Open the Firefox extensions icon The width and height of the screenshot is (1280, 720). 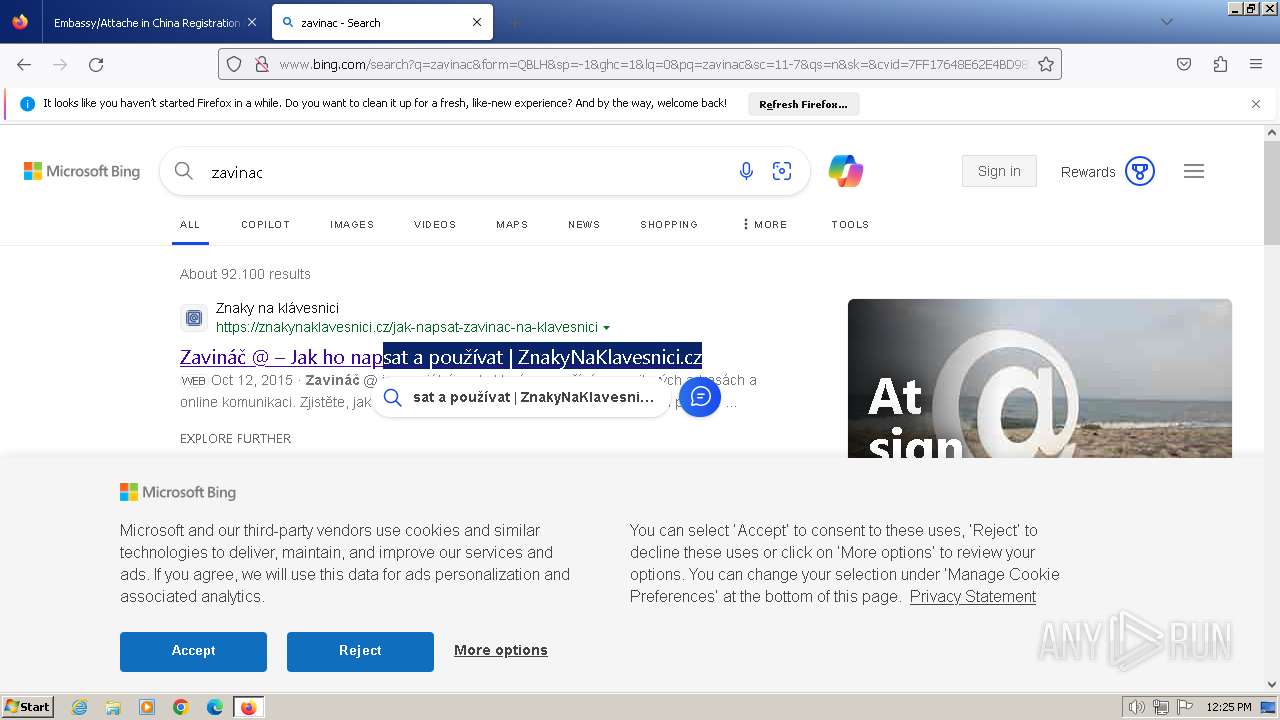point(1220,64)
